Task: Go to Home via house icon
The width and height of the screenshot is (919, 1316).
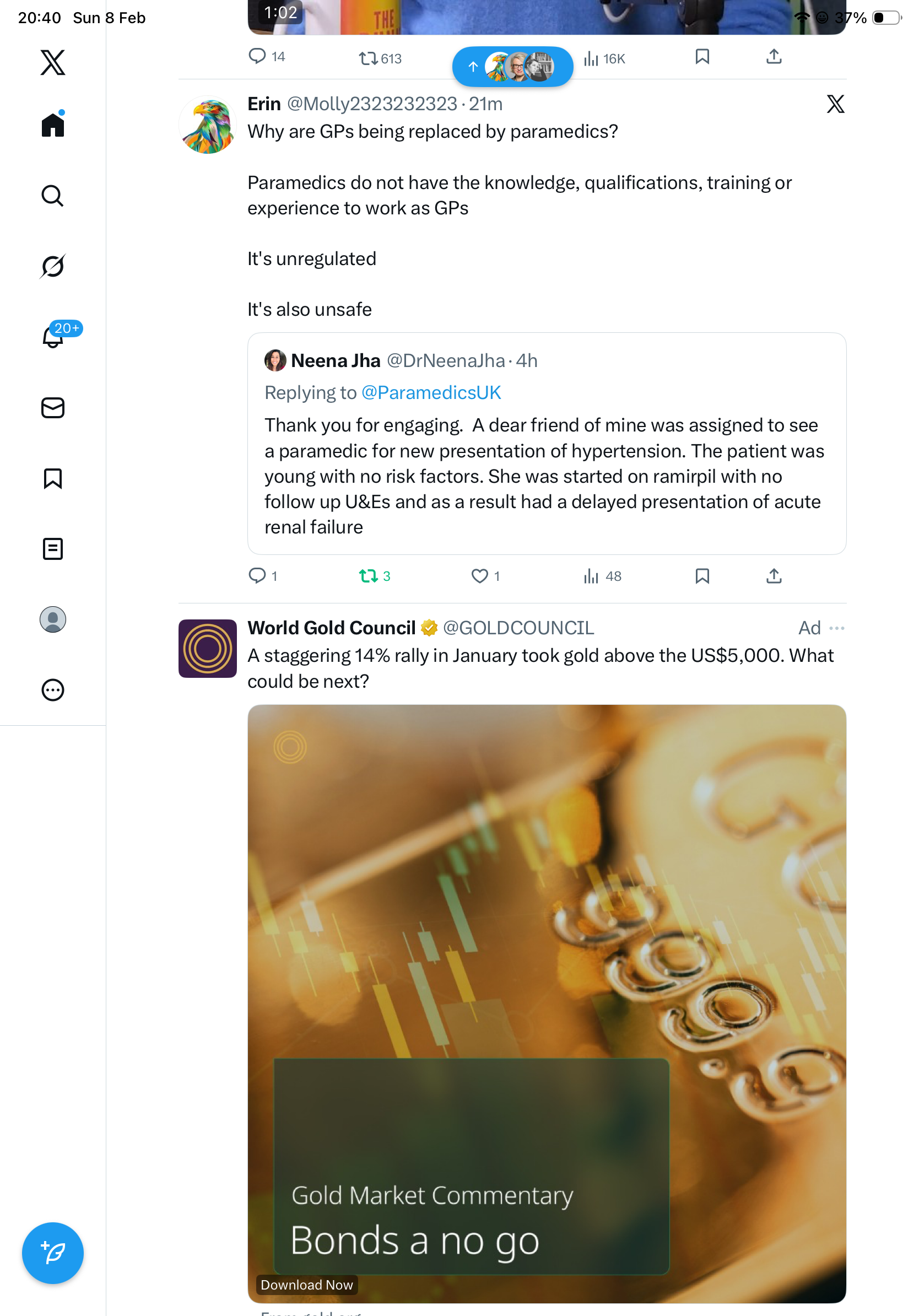Action: click(x=53, y=125)
